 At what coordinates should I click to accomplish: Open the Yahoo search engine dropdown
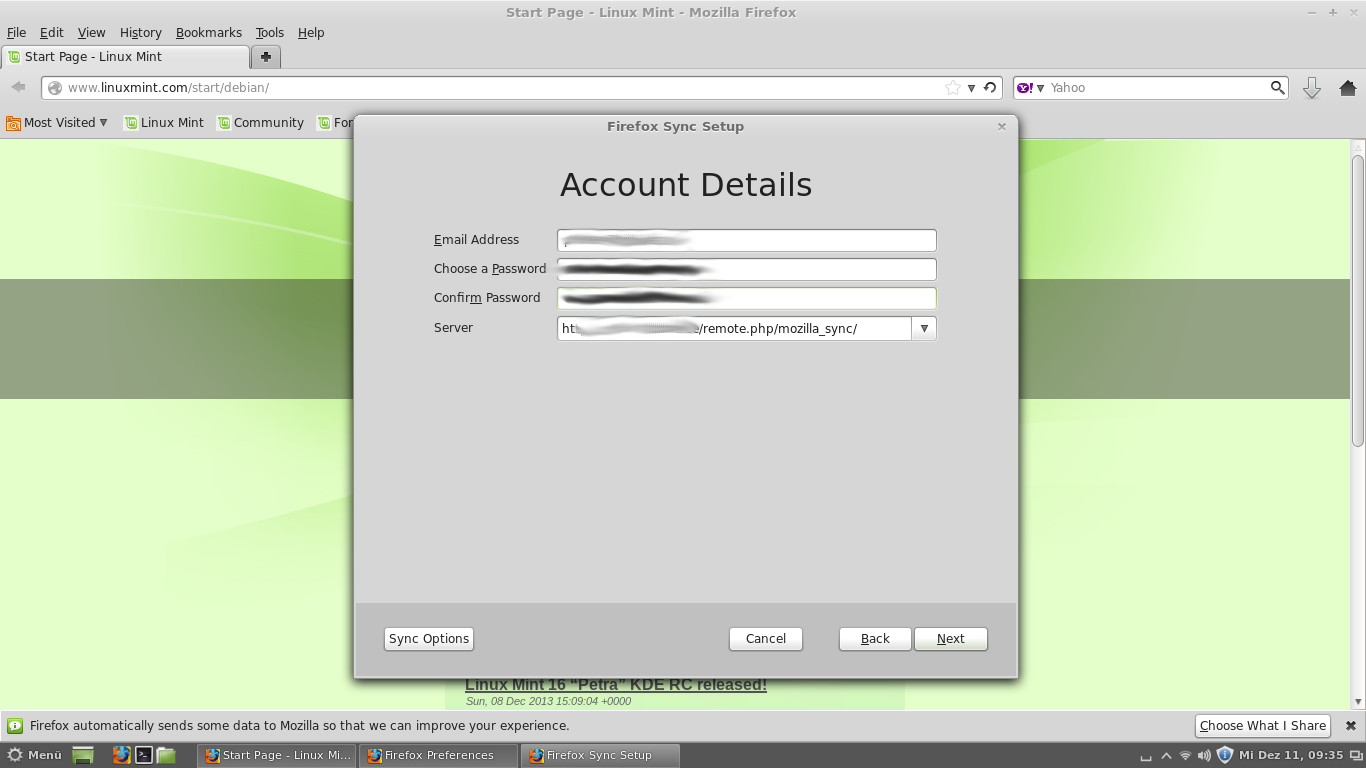(x=1030, y=88)
